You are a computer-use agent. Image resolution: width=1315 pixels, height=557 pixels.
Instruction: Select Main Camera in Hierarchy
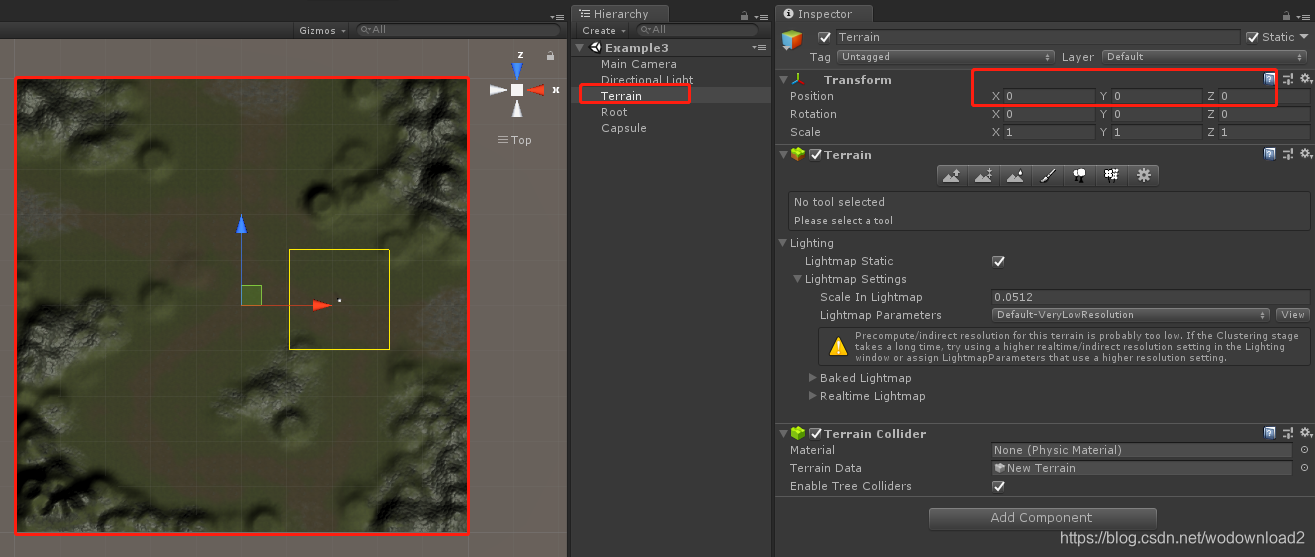639,64
